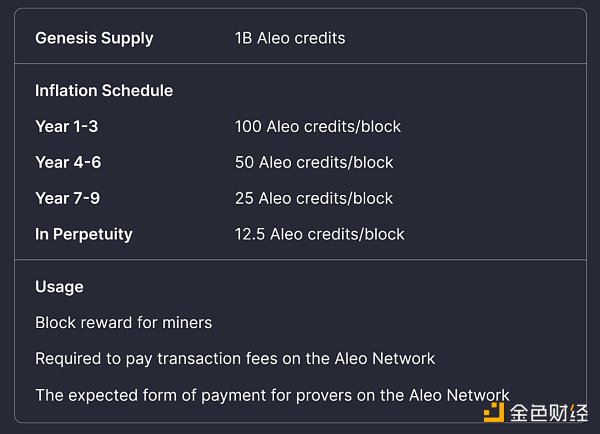Screen dimensions: 600x434
Task: Select the expected form of payment line
Action: click(x=272, y=395)
